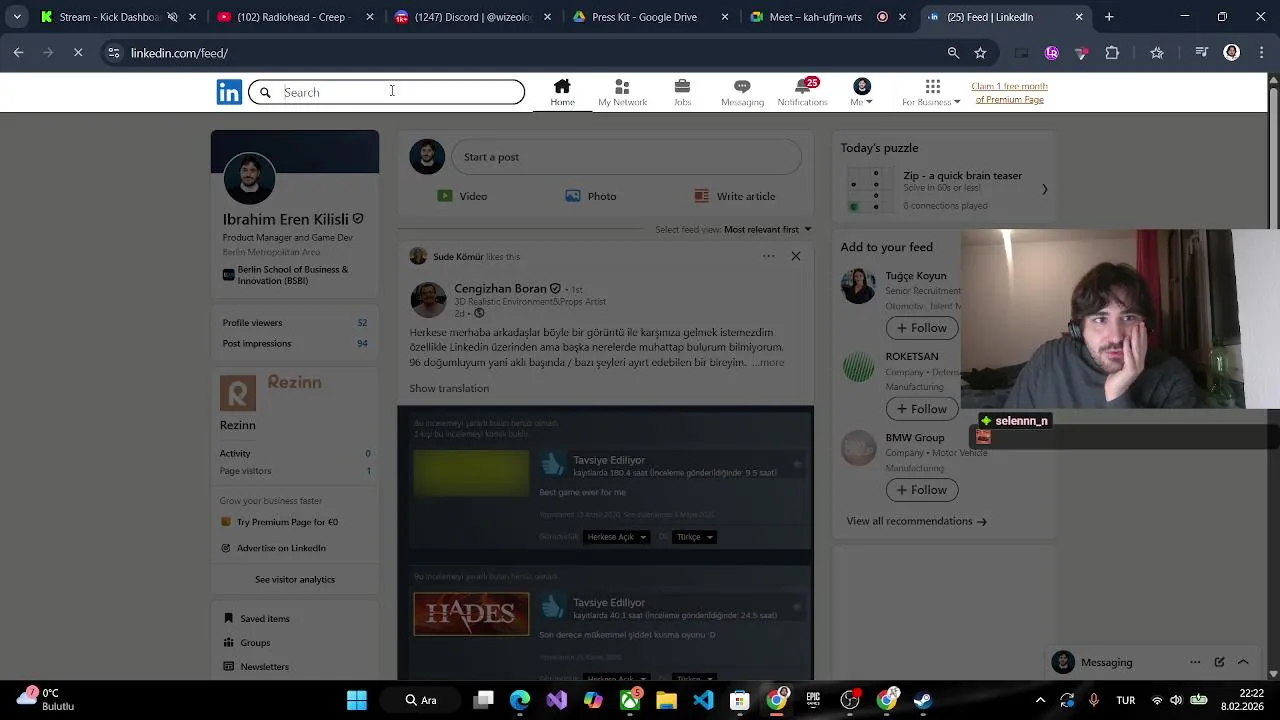Open Epic Games from taskbar

tap(813, 700)
